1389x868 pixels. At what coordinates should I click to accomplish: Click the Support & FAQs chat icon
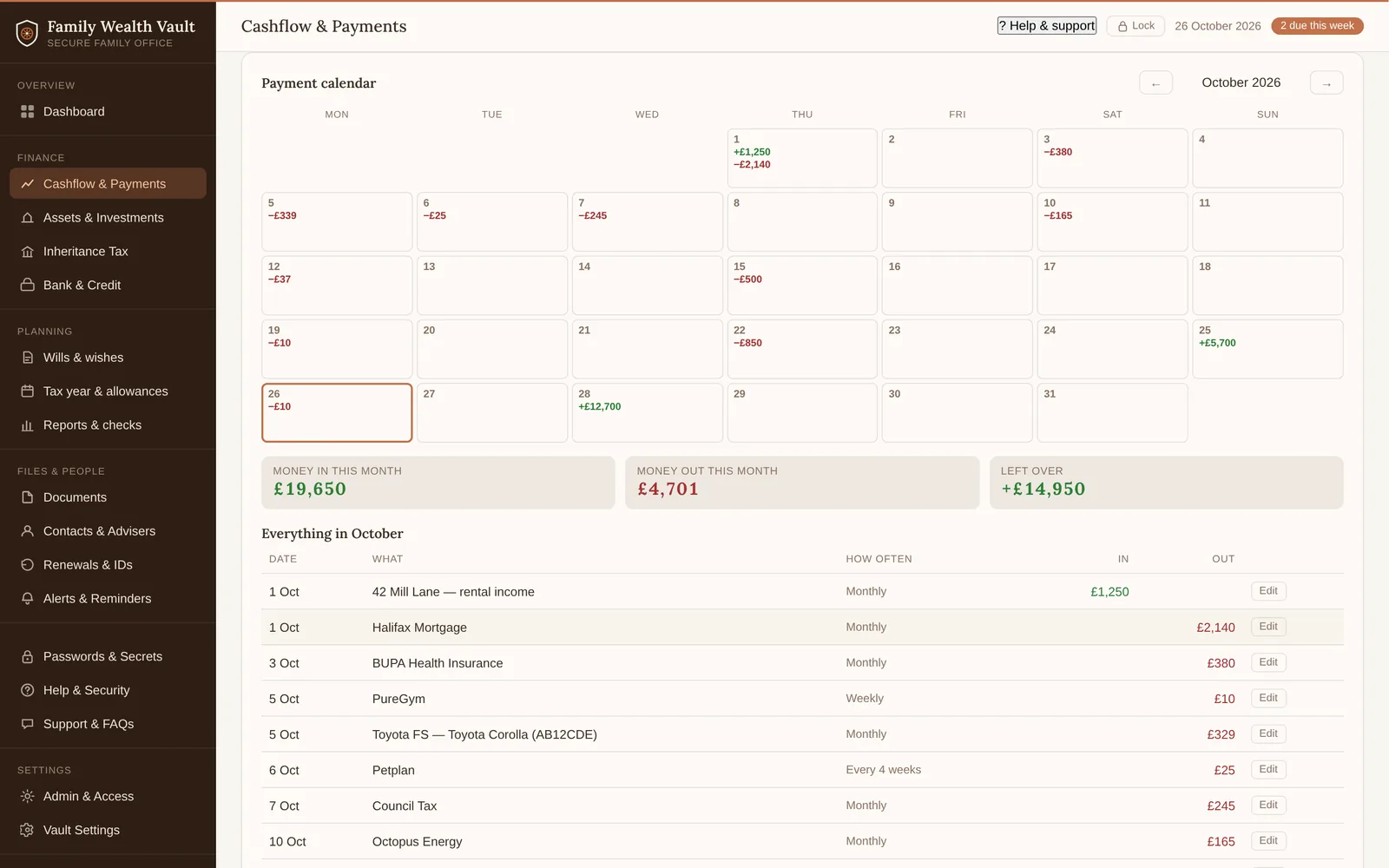(x=27, y=724)
